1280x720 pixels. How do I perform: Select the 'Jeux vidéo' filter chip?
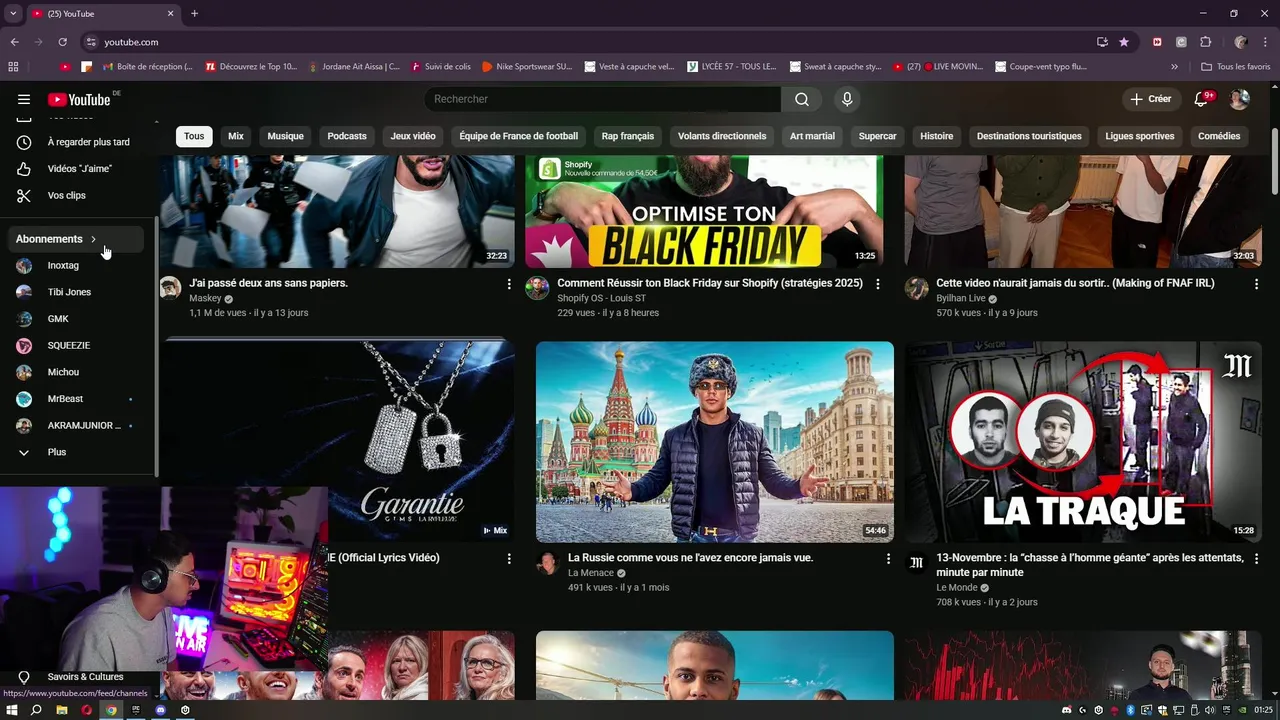tap(413, 136)
